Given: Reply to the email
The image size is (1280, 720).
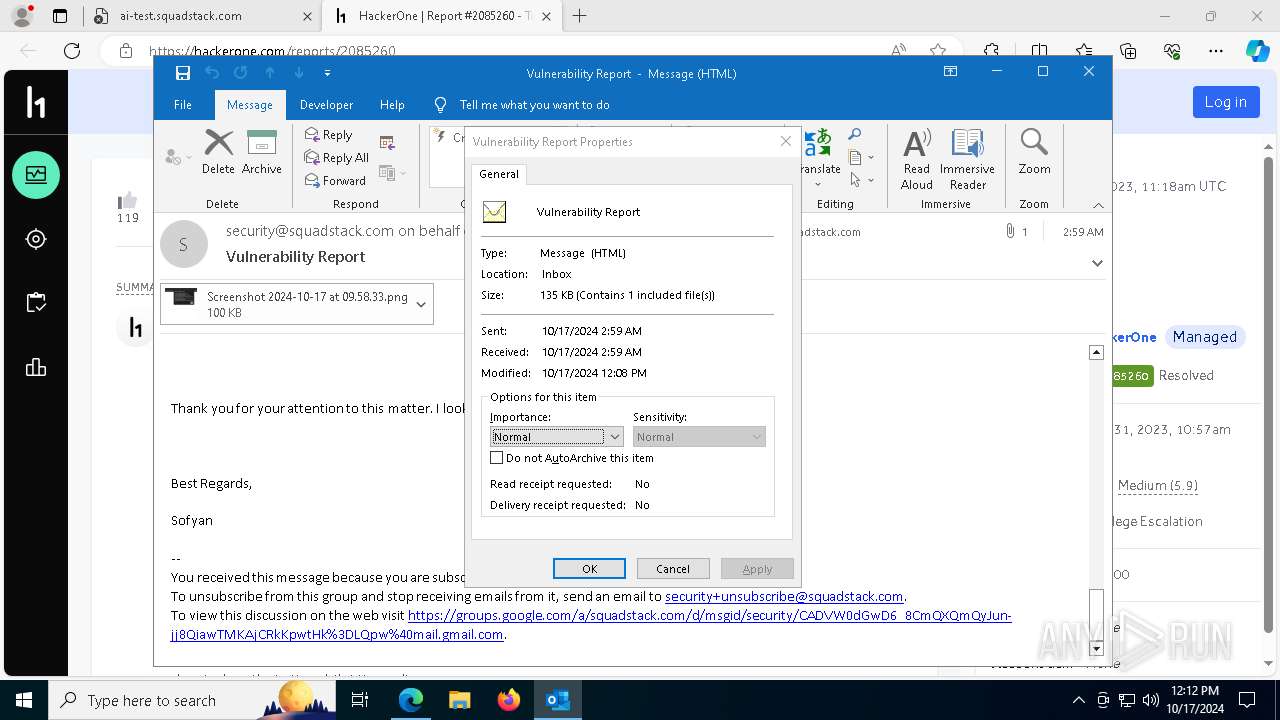Looking at the screenshot, I should 329,135.
